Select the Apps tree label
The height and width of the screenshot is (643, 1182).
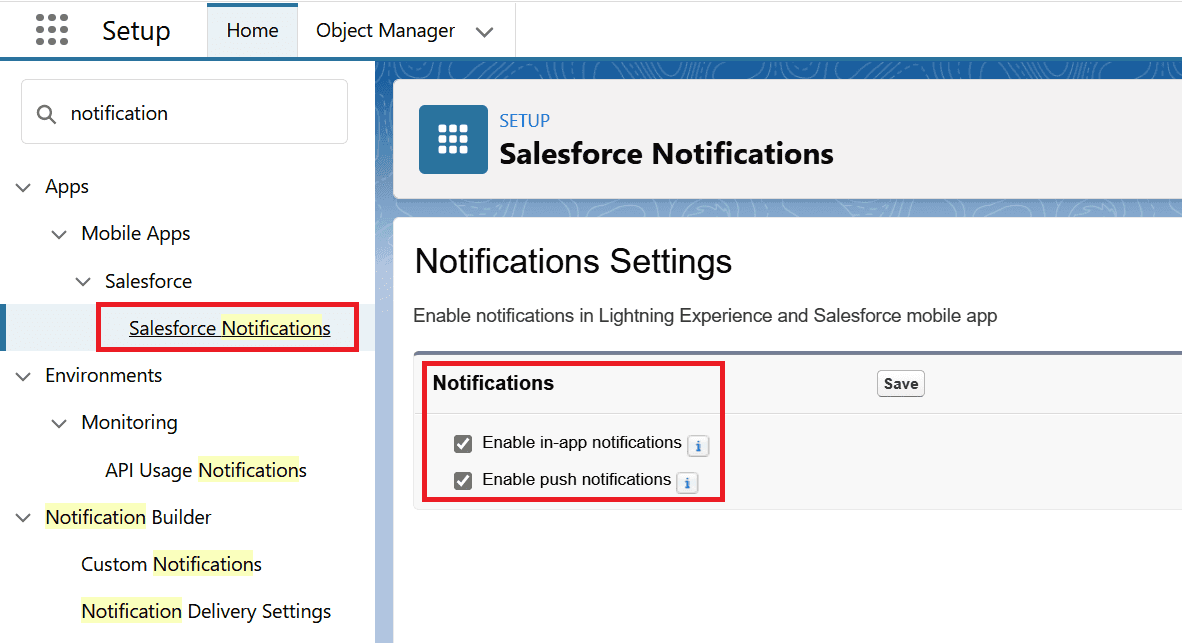point(67,187)
